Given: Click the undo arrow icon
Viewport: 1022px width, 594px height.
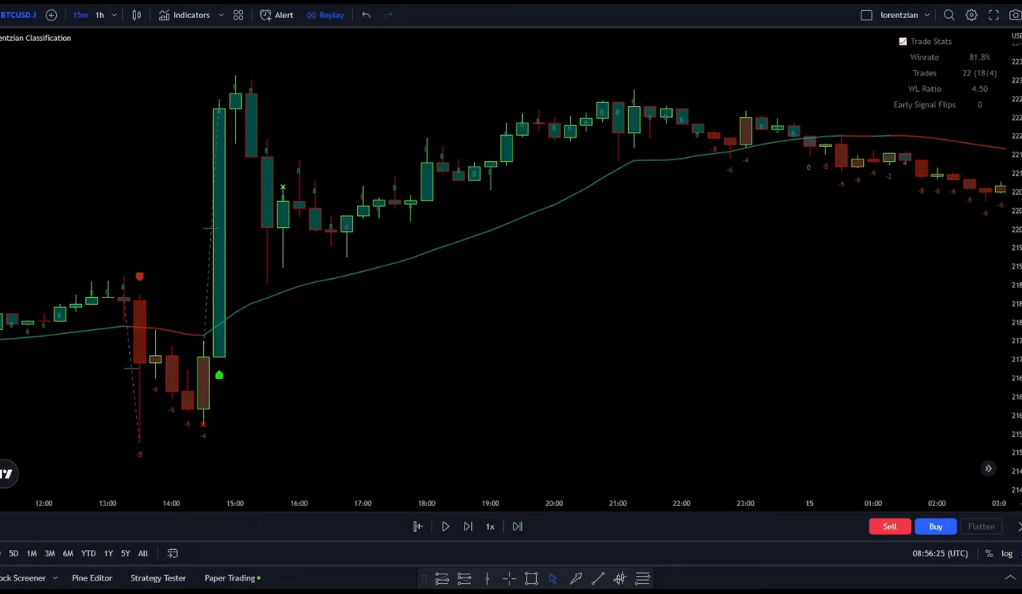Looking at the screenshot, I should pyautogui.click(x=366, y=15).
